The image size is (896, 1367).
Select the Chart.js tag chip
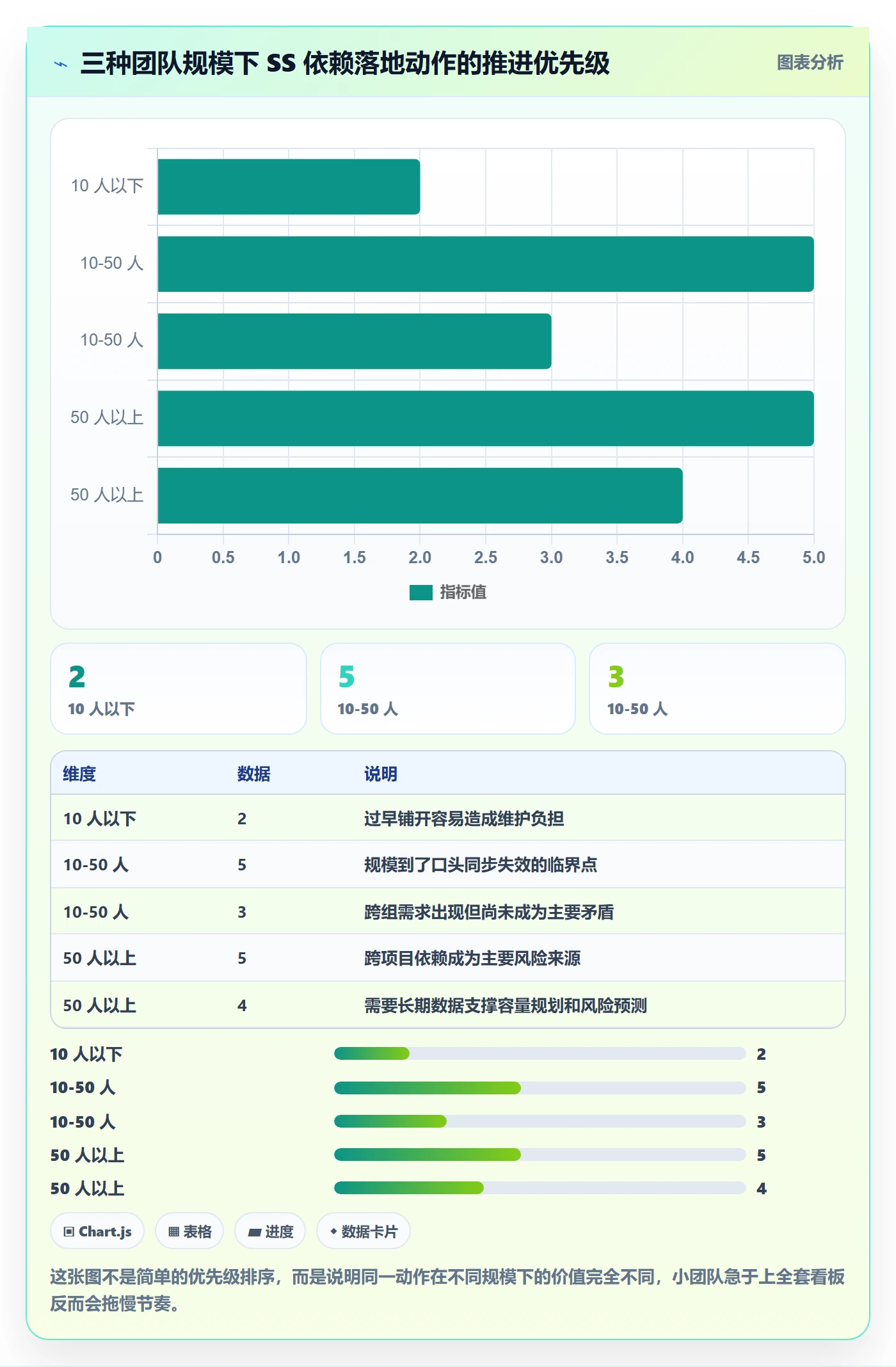click(97, 1231)
